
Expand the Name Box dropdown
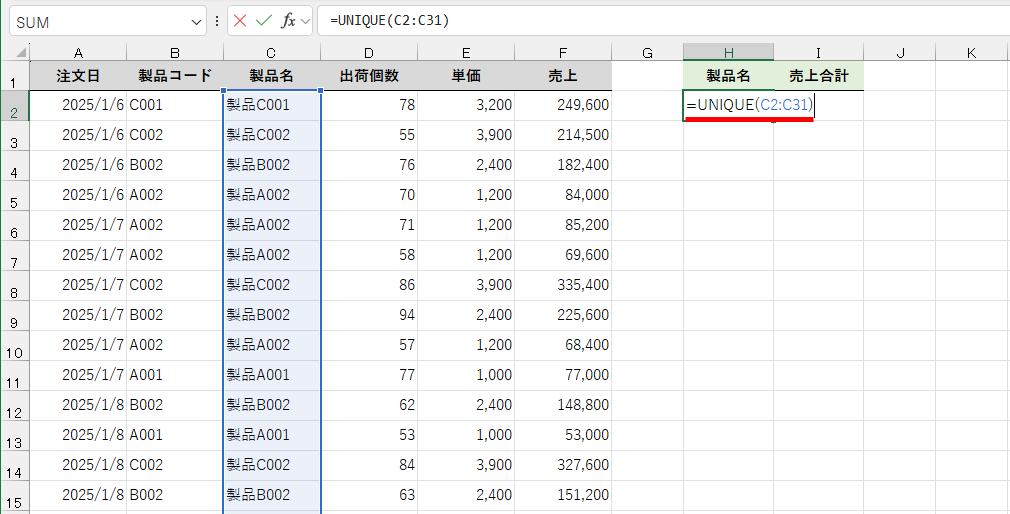click(196, 23)
